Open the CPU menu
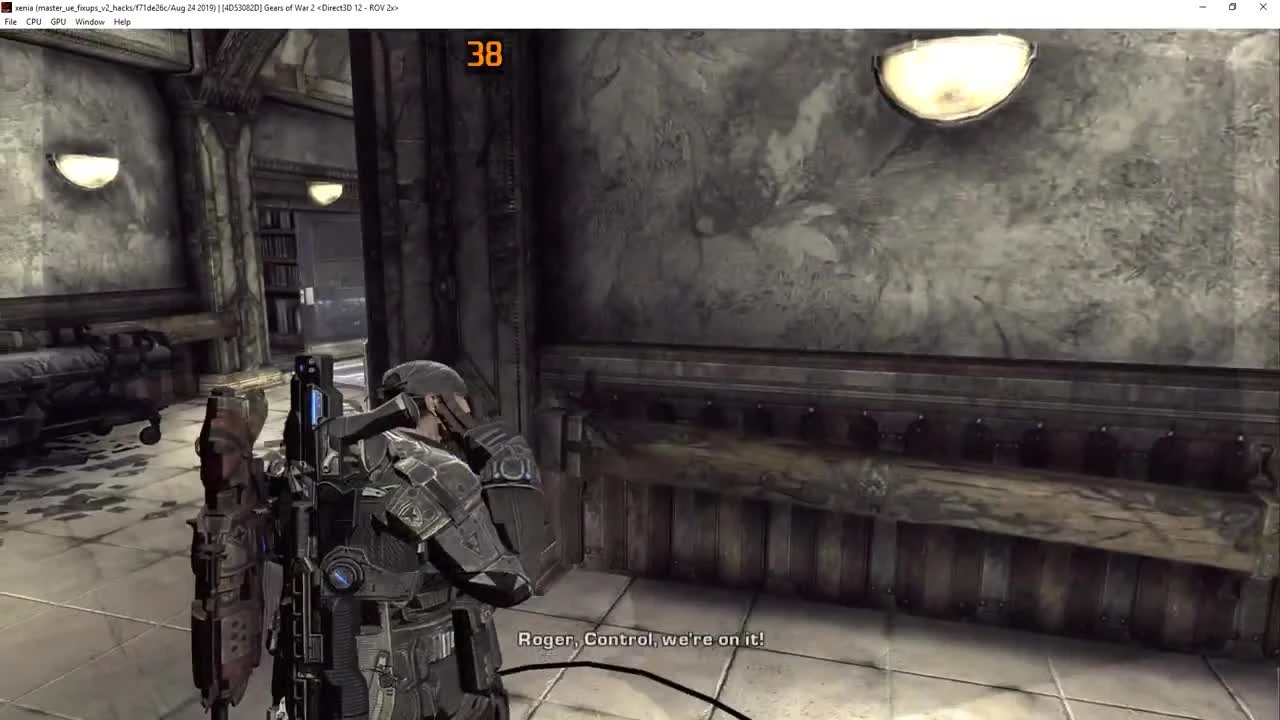 pos(34,22)
